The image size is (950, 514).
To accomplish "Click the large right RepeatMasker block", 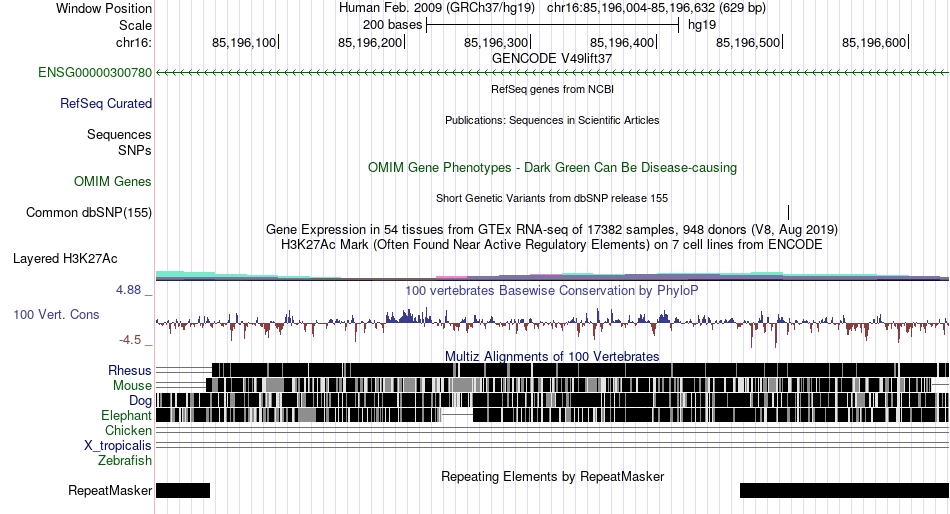I will 844,490.
